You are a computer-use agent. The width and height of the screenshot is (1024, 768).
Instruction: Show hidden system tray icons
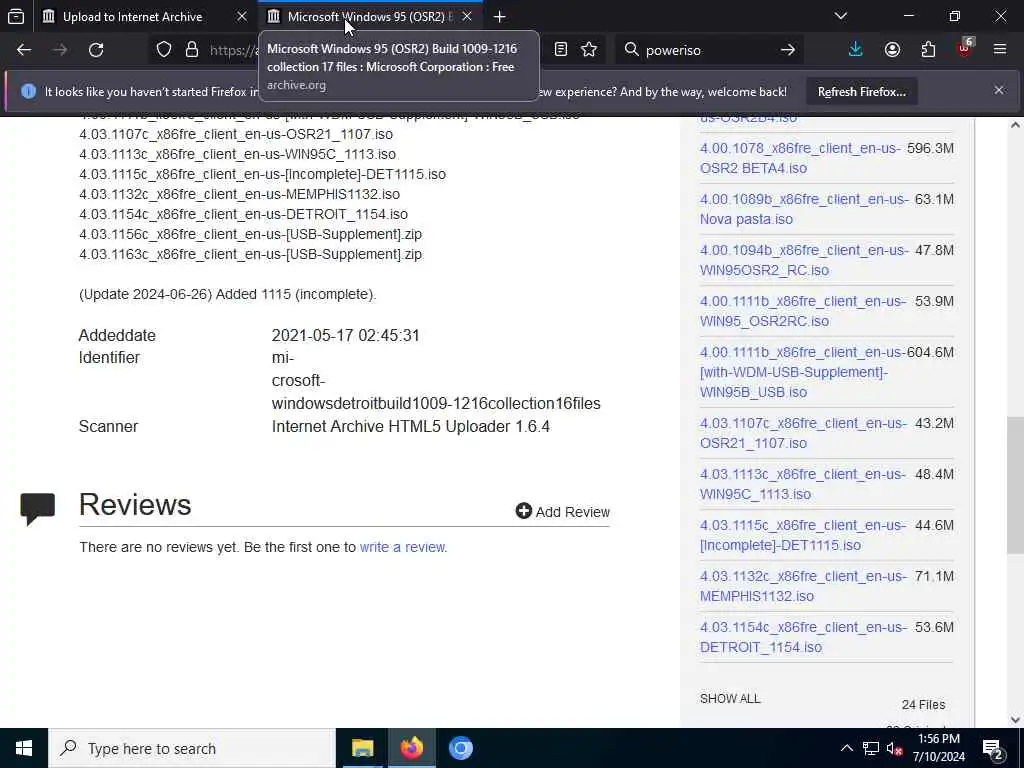(x=846, y=748)
